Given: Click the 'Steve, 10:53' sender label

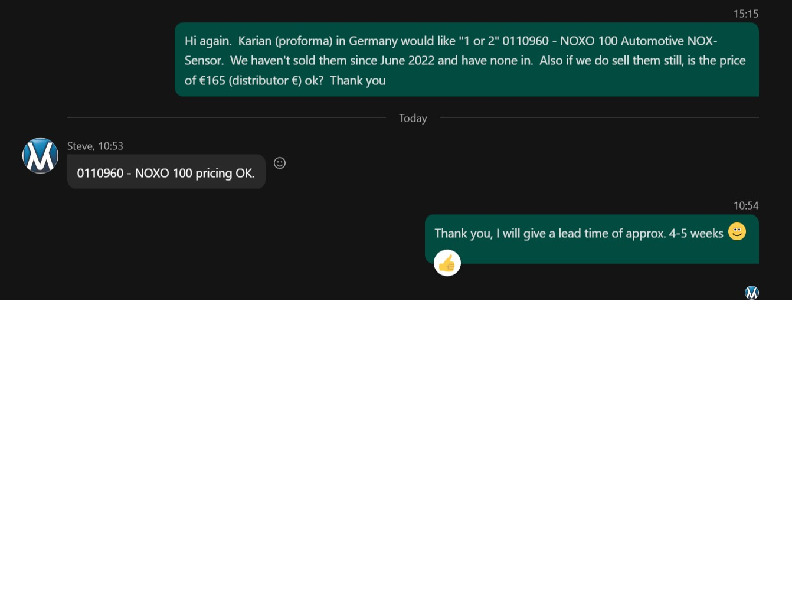Looking at the screenshot, I should tap(95, 146).
